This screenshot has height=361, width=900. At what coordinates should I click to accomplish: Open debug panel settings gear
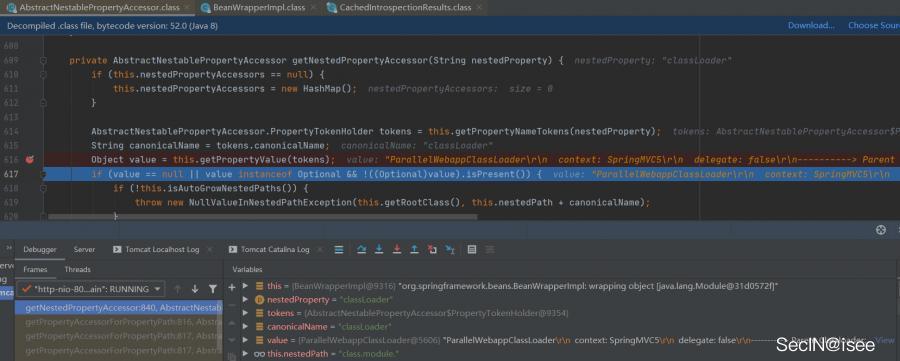(x=881, y=230)
